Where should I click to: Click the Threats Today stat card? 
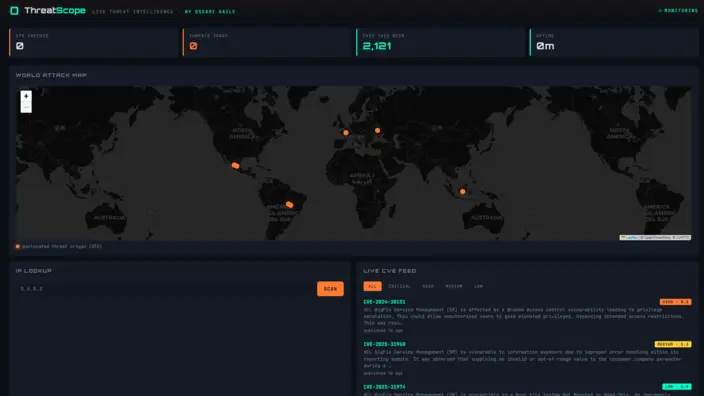point(267,42)
